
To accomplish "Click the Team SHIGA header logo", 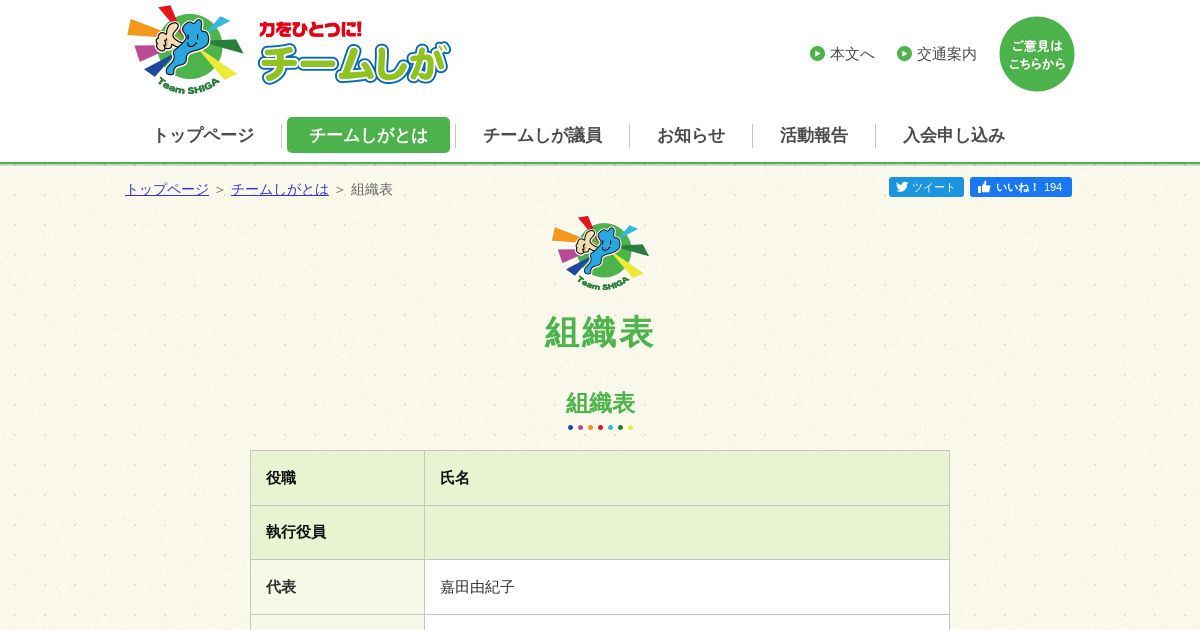I will coord(186,51).
